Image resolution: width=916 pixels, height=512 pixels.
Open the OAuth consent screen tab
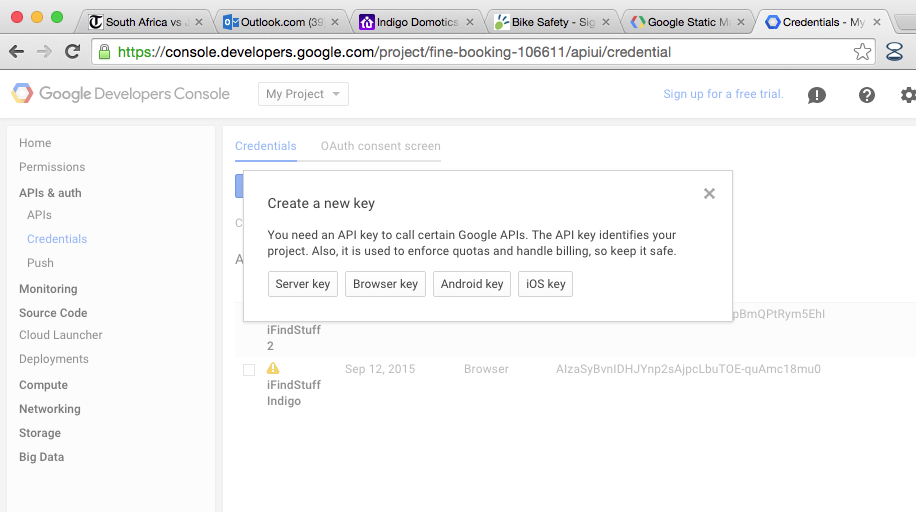tap(380, 146)
